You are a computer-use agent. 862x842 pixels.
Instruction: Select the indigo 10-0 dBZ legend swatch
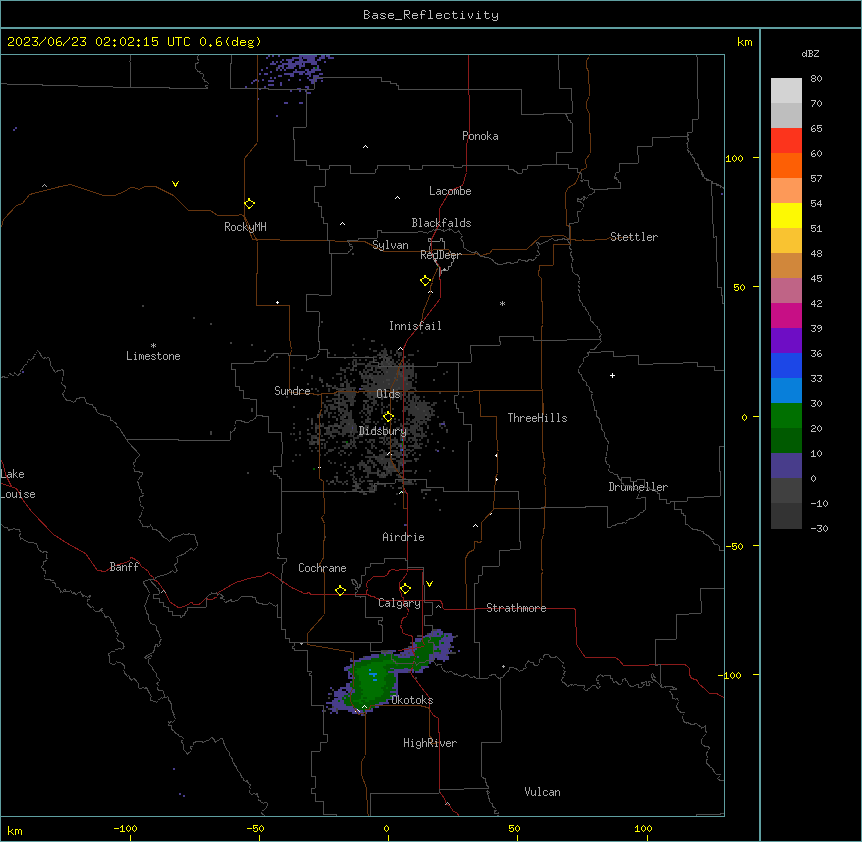click(x=786, y=466)
